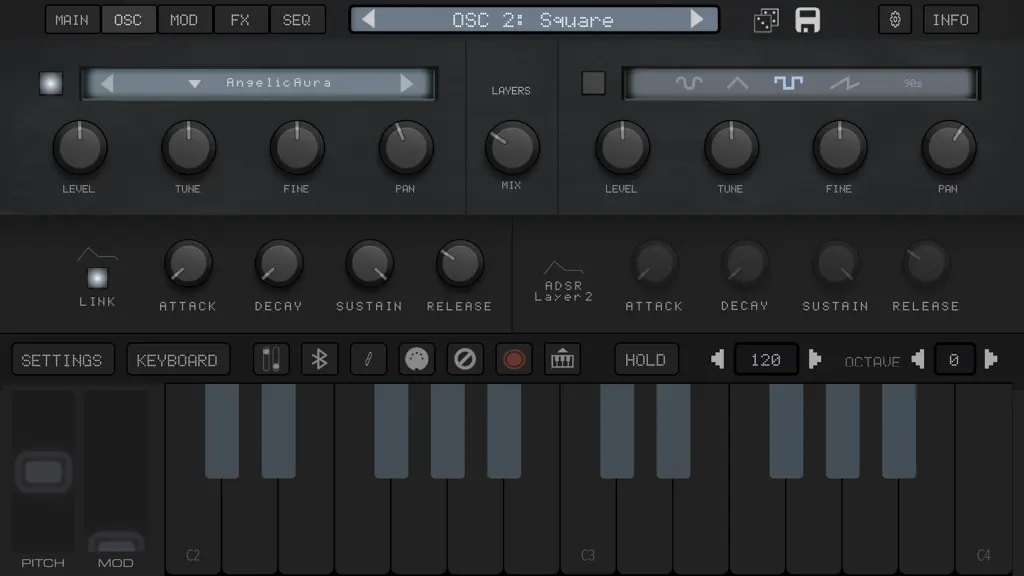The image size is (1024, 576).
Task: Click ADSR Layer 2 envelope icon
Action: [564, 266]
